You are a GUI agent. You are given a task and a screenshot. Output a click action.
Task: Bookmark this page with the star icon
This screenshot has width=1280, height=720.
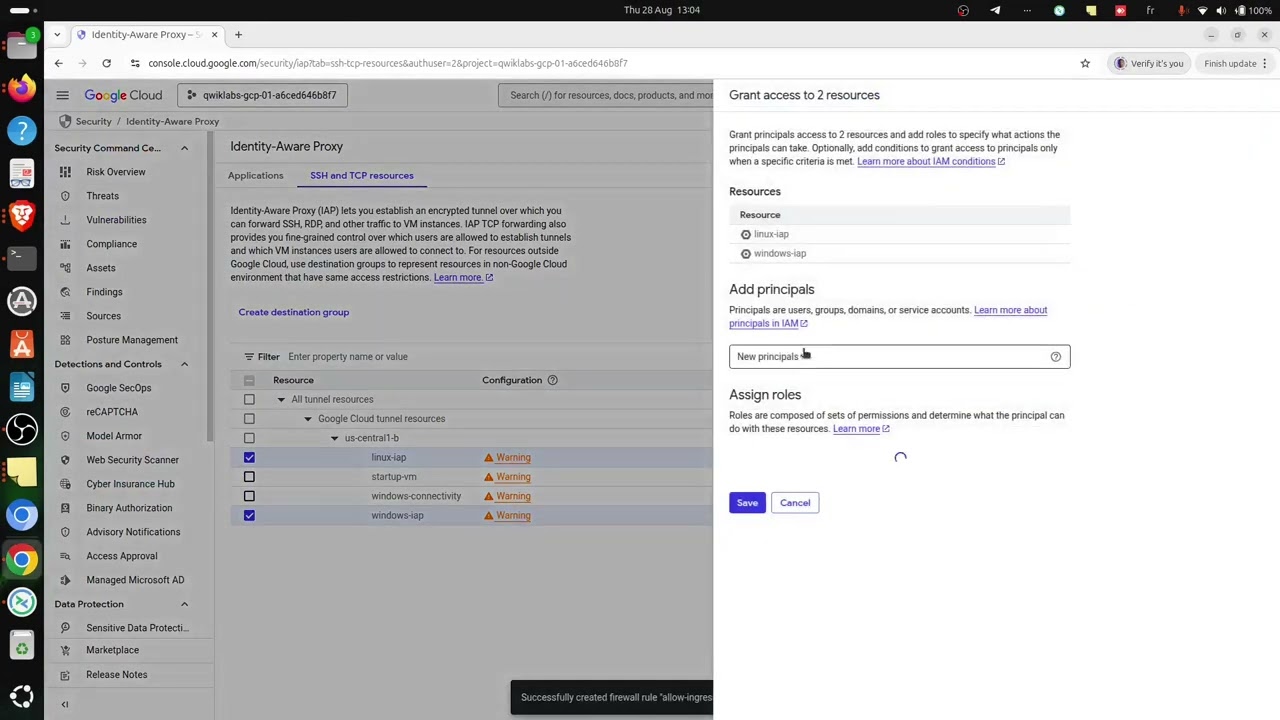(x=1085, y=63)
